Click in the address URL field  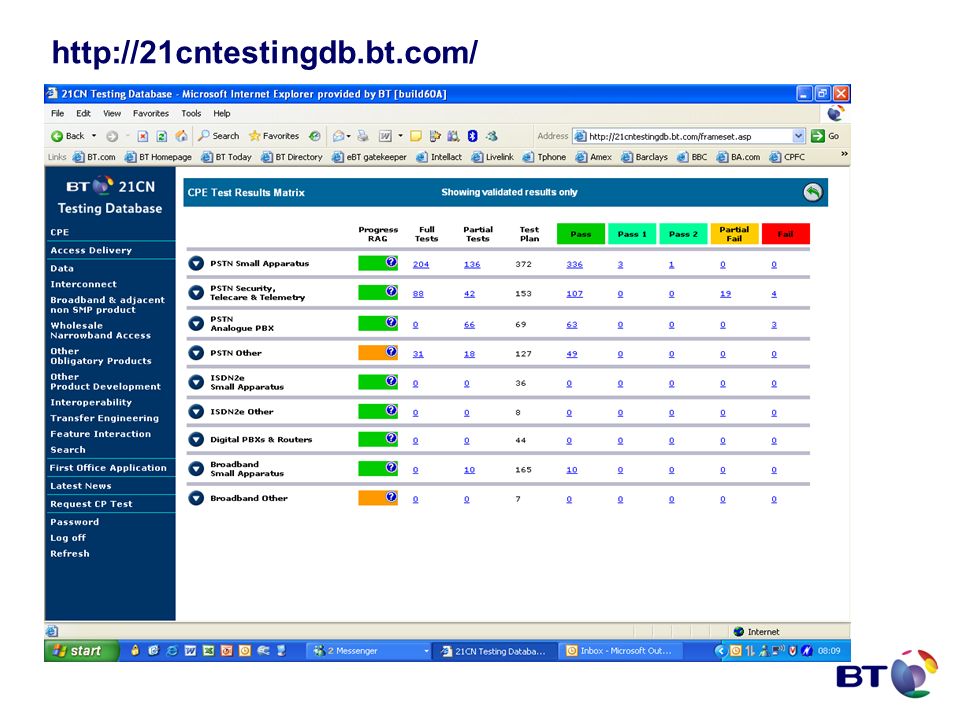click(689, 137)
